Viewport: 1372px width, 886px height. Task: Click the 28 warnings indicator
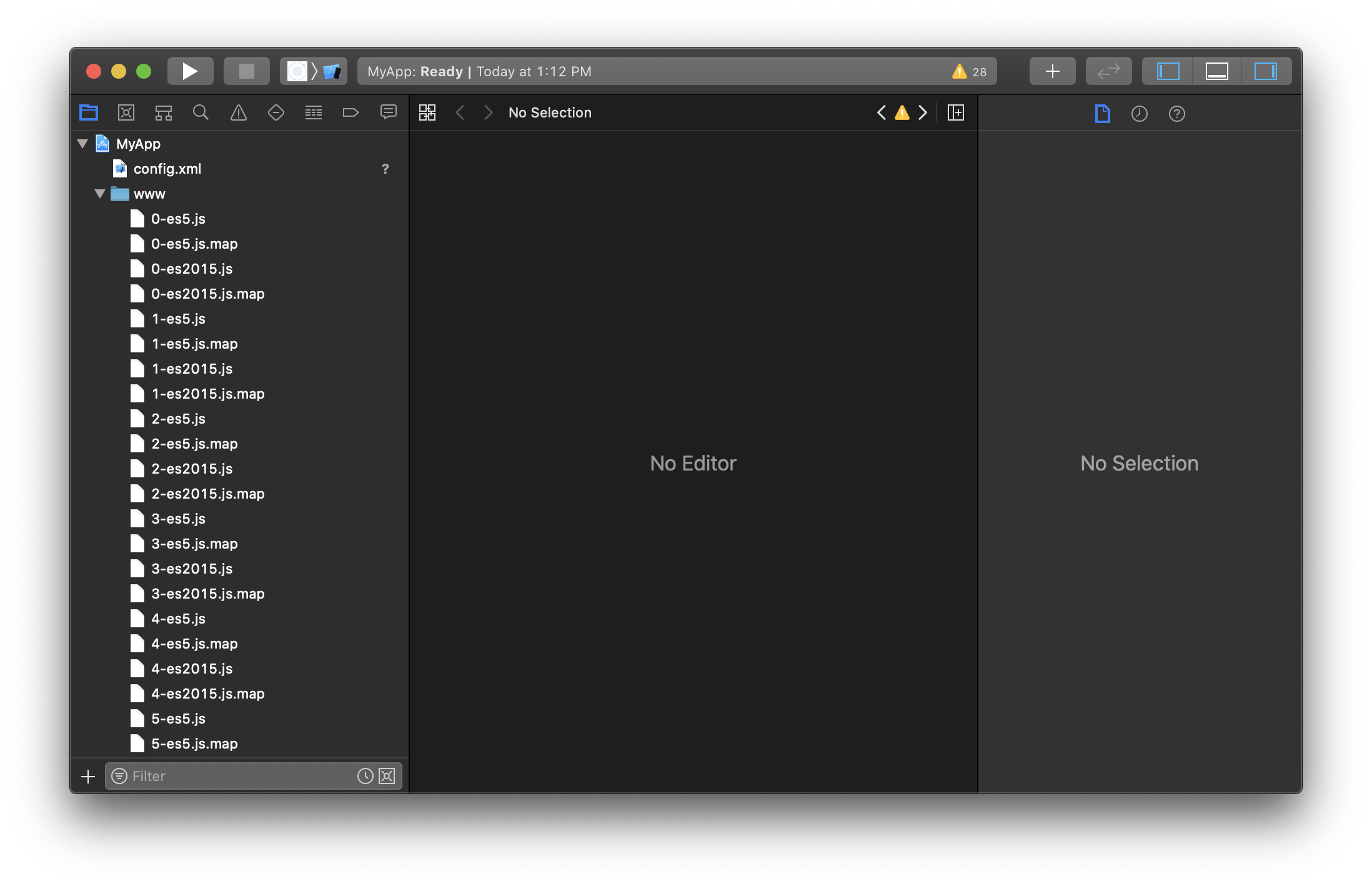click(969, 72)
